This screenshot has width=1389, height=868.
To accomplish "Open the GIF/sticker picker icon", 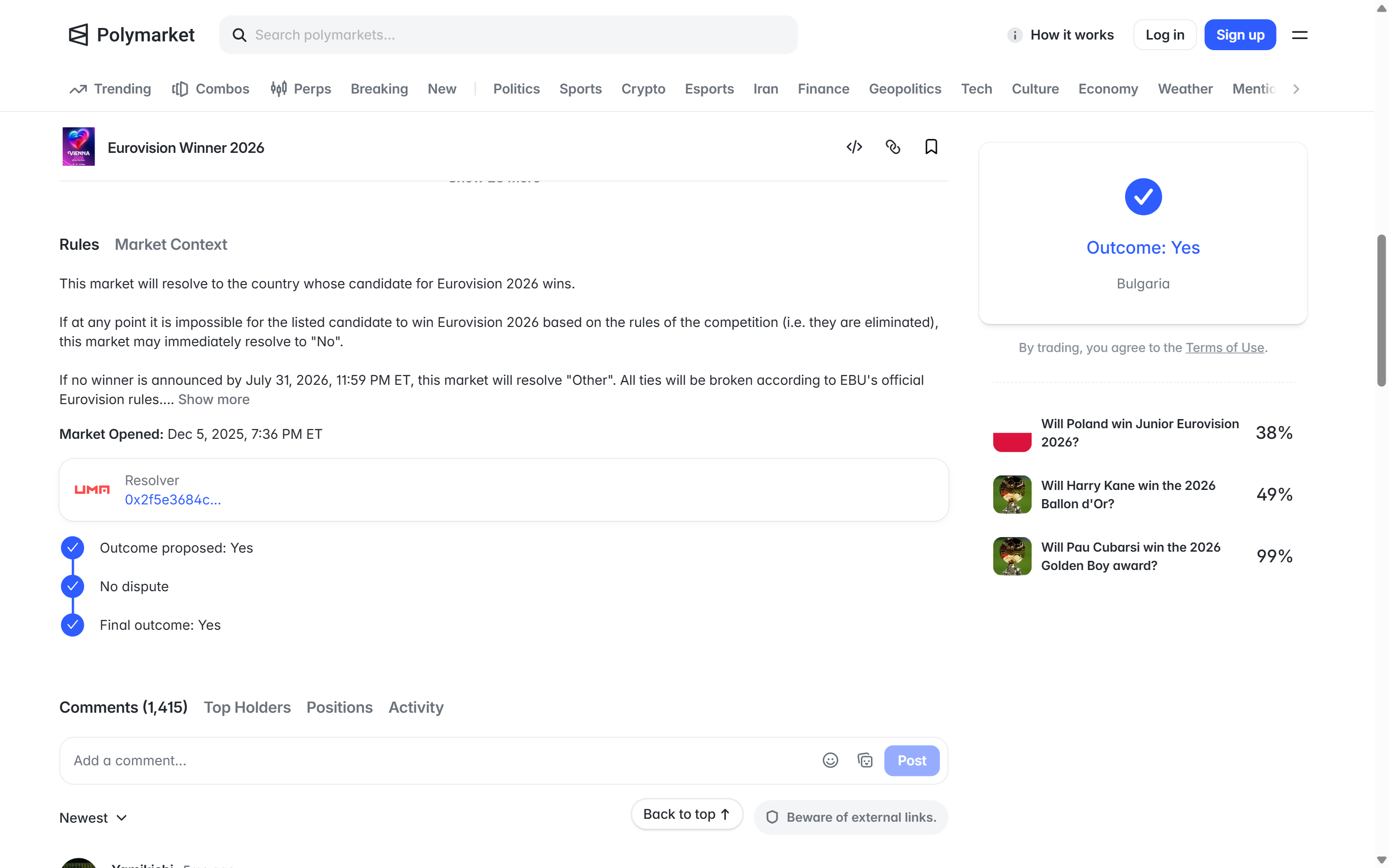I will click(x=865, y=760).
